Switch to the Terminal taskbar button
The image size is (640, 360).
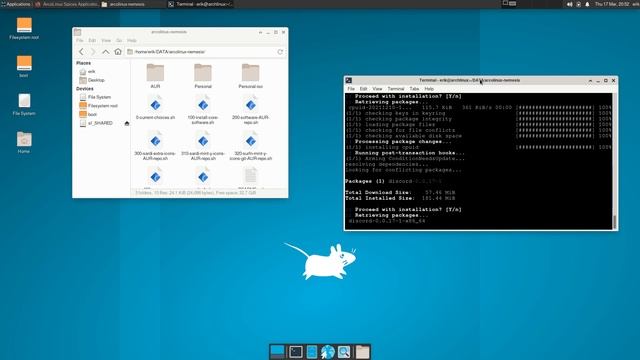pos(200,4)
